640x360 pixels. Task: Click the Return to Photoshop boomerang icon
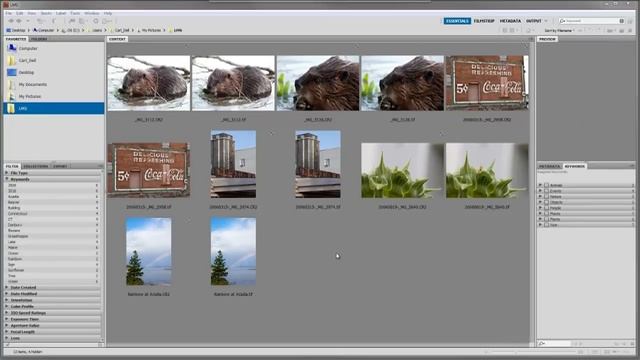click(x=53, y=21)
